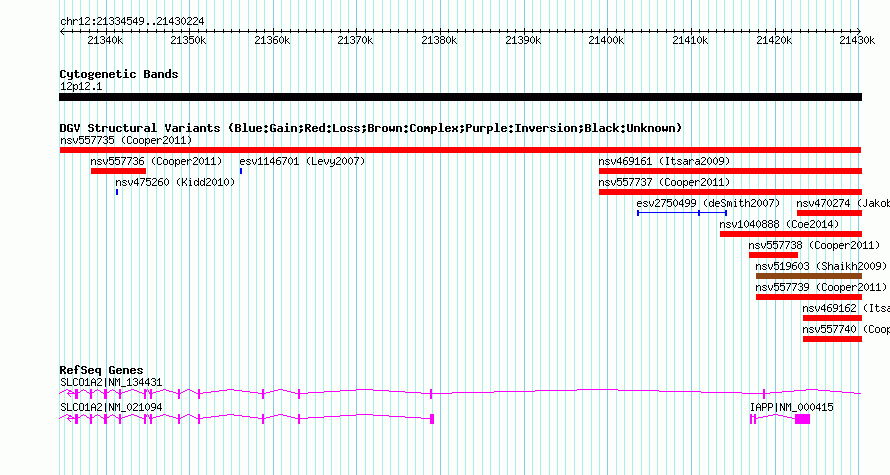Select small blue mark under nsv475260
Image resolution: width=890 pixels, height=475 pixels.
coord(117,192)
